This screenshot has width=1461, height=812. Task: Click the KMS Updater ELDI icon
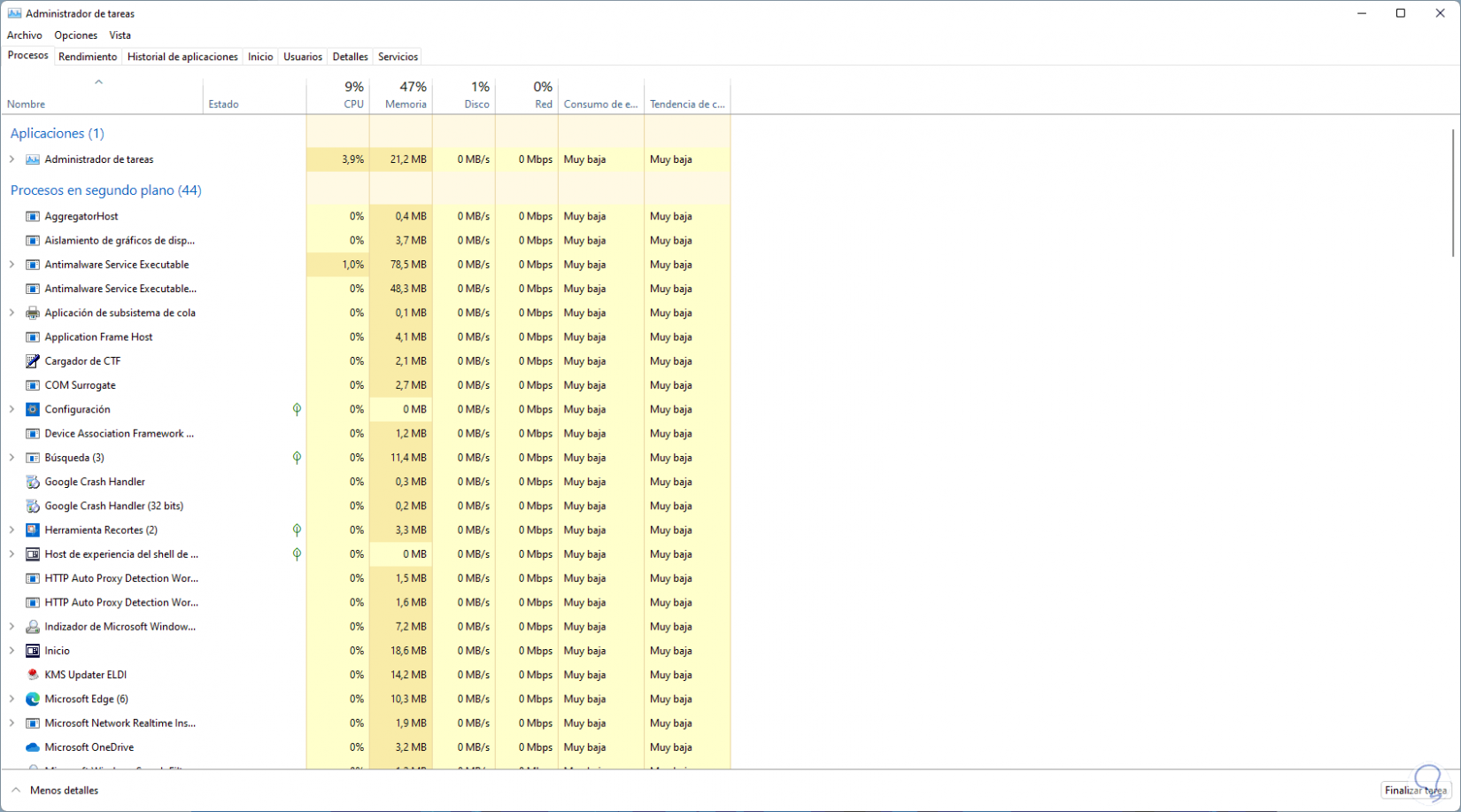[33, 675]
